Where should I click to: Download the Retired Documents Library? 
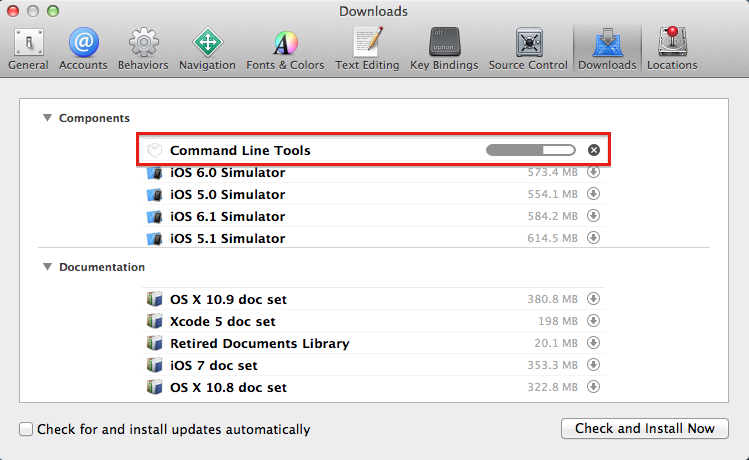593,342
